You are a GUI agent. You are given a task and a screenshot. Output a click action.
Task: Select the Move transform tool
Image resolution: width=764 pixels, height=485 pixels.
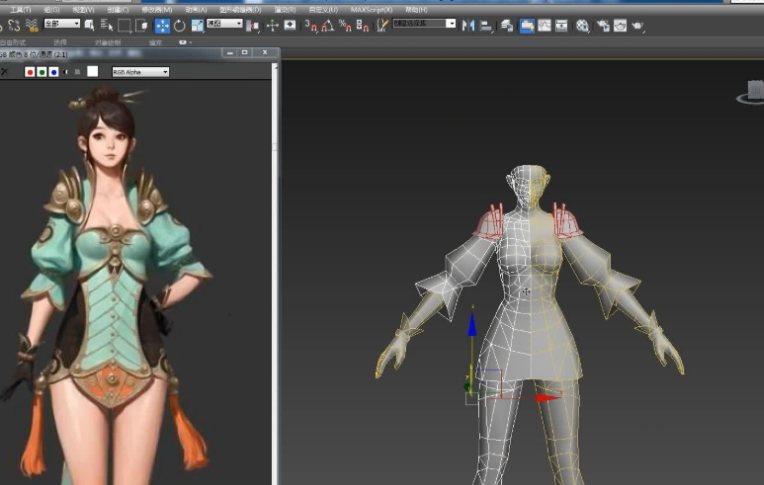(161, 25)
